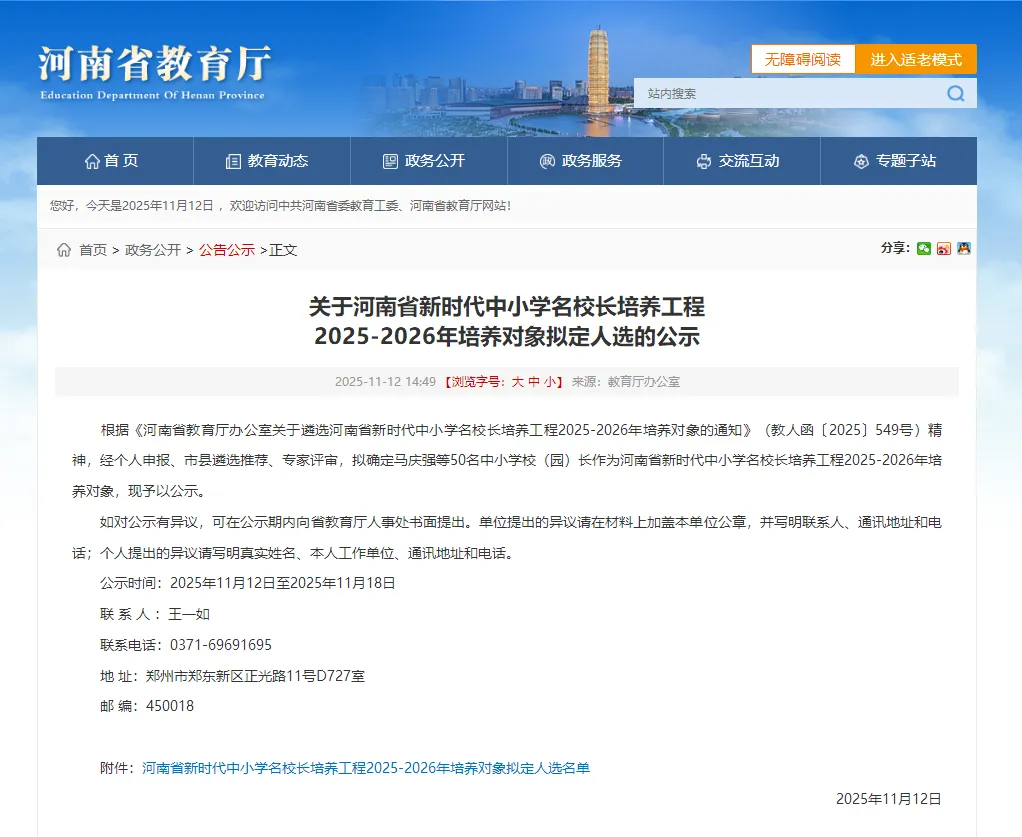
Task: Set font size to 大 (large)
Action: click(517, 382)
